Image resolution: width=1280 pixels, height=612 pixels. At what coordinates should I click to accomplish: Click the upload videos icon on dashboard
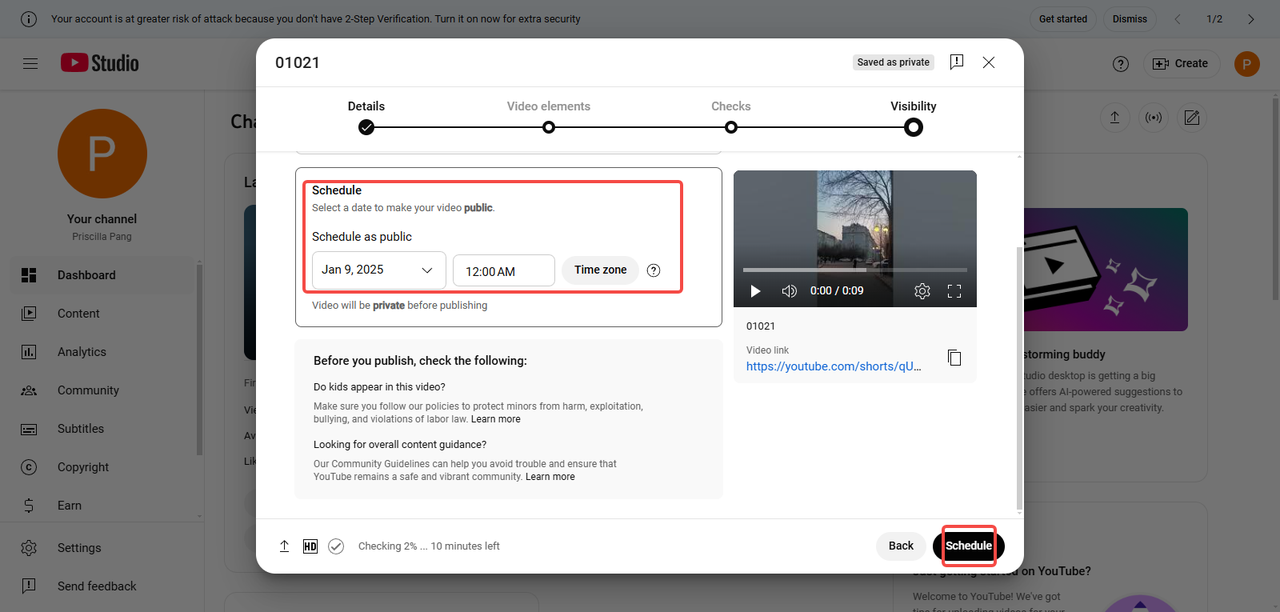tap(1115, 118)
